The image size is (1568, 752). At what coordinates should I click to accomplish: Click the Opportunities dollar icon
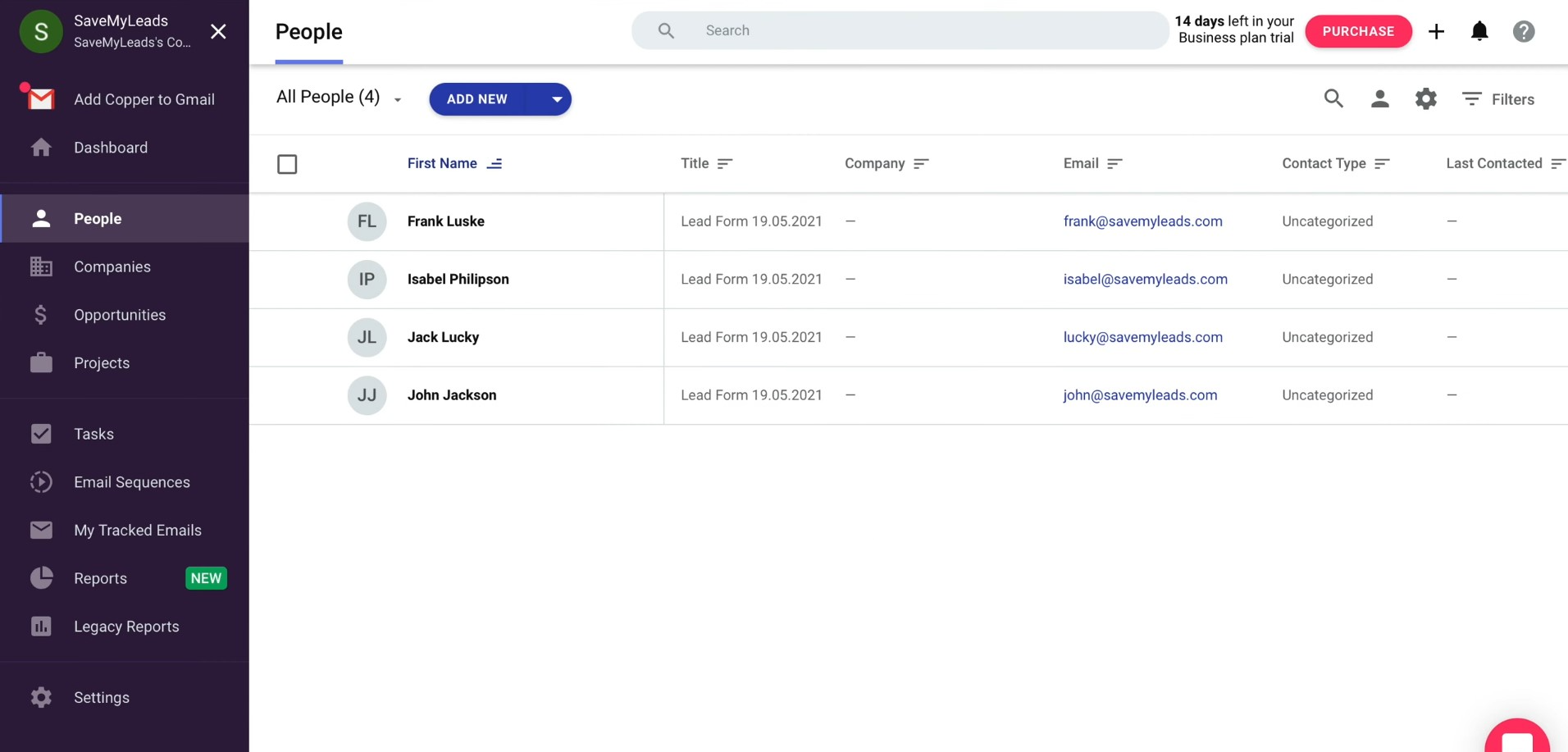coord(40,315)
